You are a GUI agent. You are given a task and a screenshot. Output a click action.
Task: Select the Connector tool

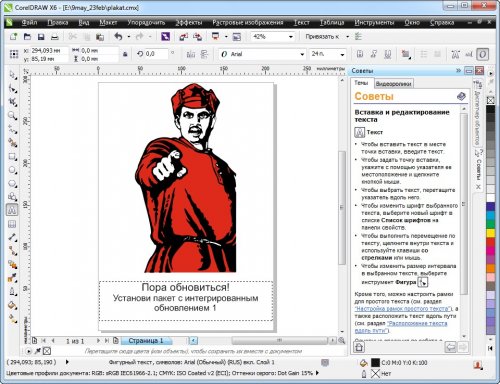(13, 251)
